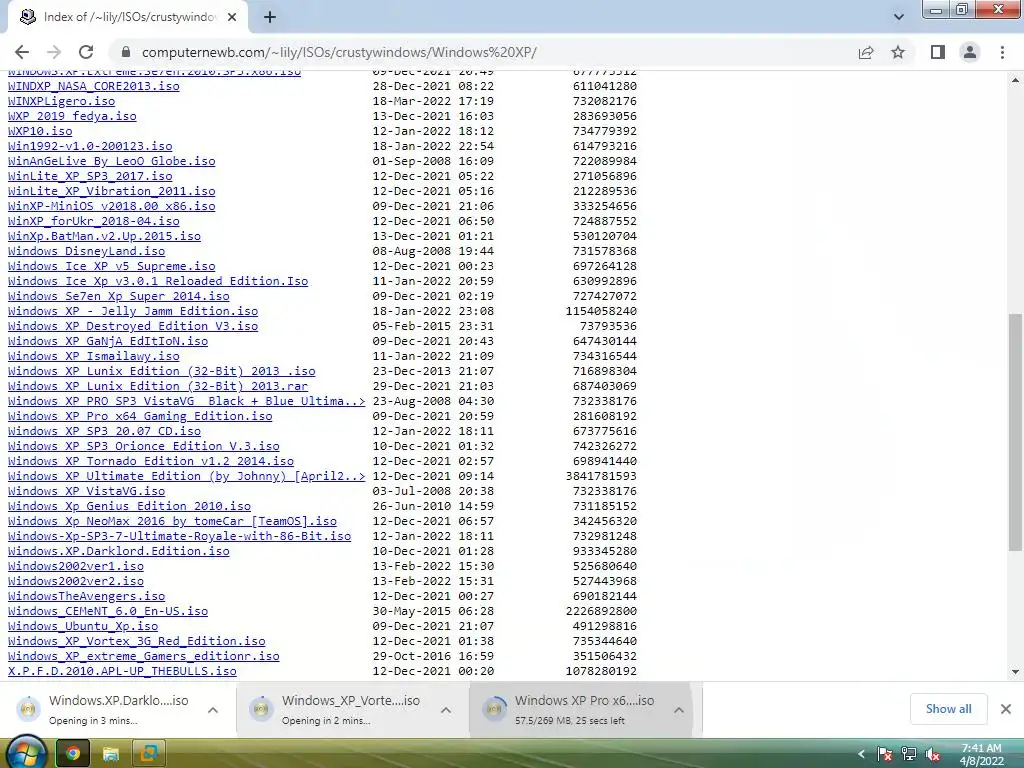Click the page scrollbar down arrow
This screenshot has width=1024, height=768.
coord(1015,671)
